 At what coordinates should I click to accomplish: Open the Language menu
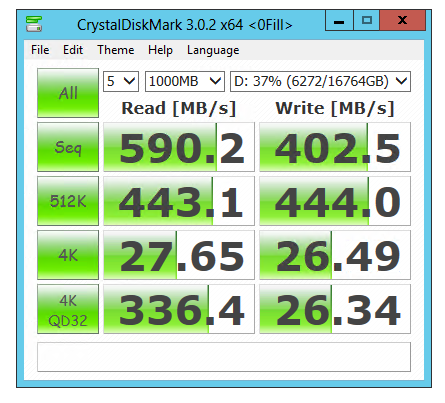213,50
